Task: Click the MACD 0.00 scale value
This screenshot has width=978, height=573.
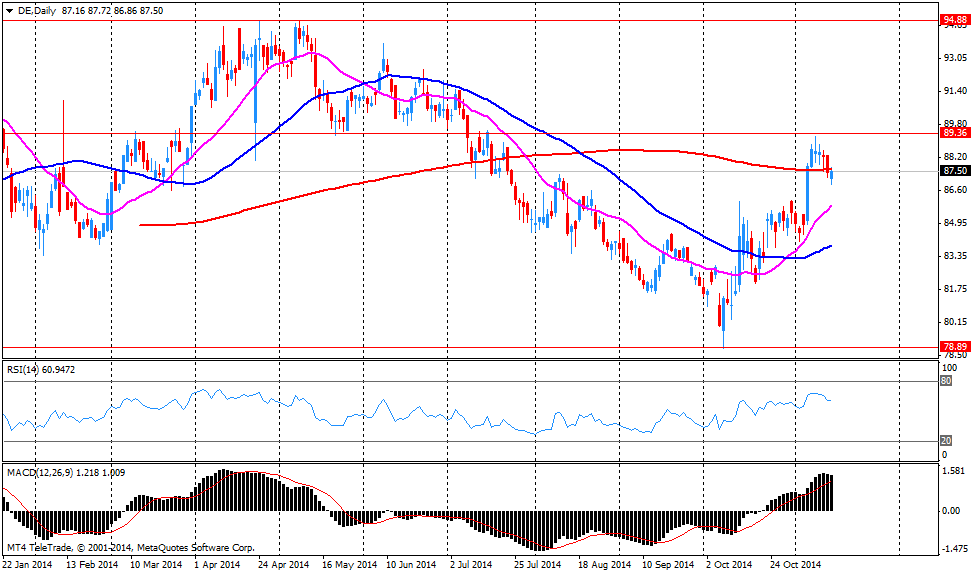Action: point(952,511)
